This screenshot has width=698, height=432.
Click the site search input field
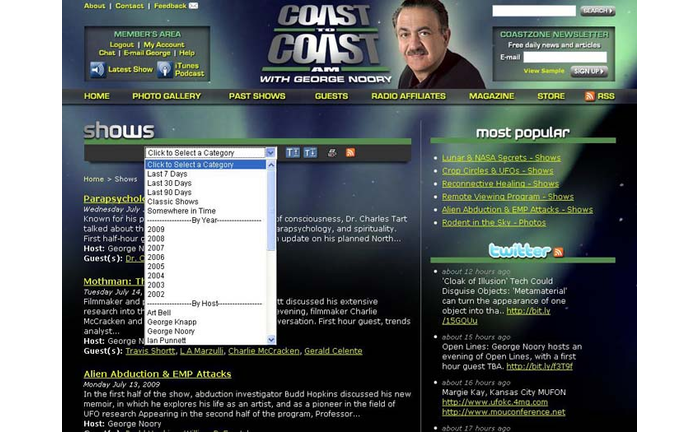pos(534,11)
